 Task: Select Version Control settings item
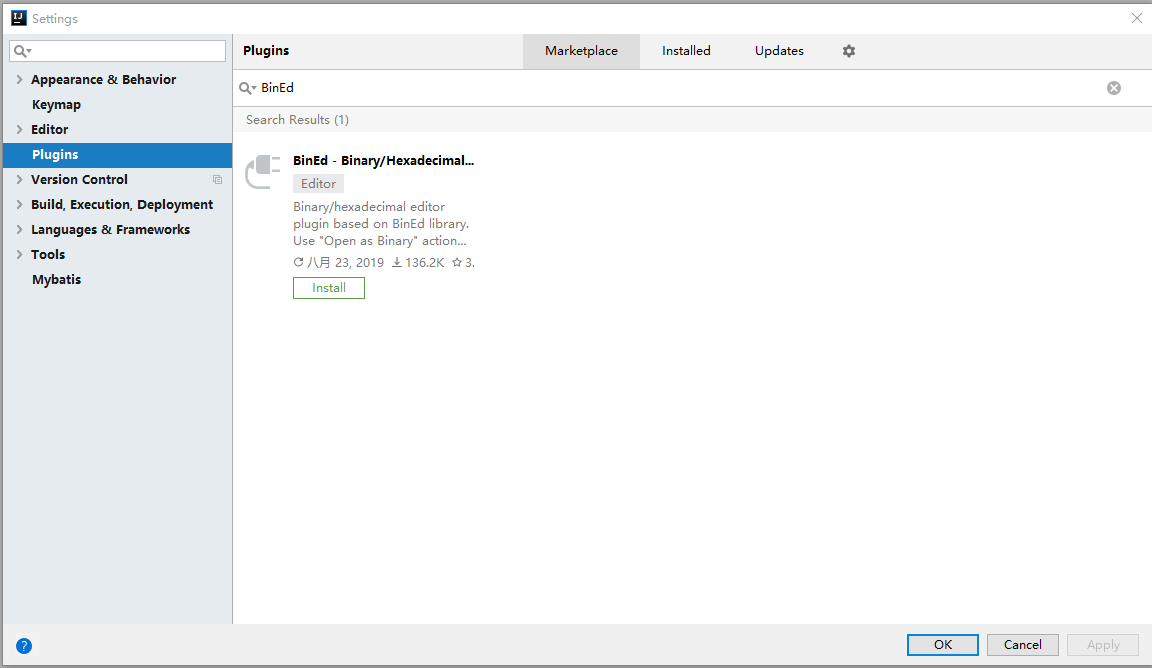tap(79, 179)
